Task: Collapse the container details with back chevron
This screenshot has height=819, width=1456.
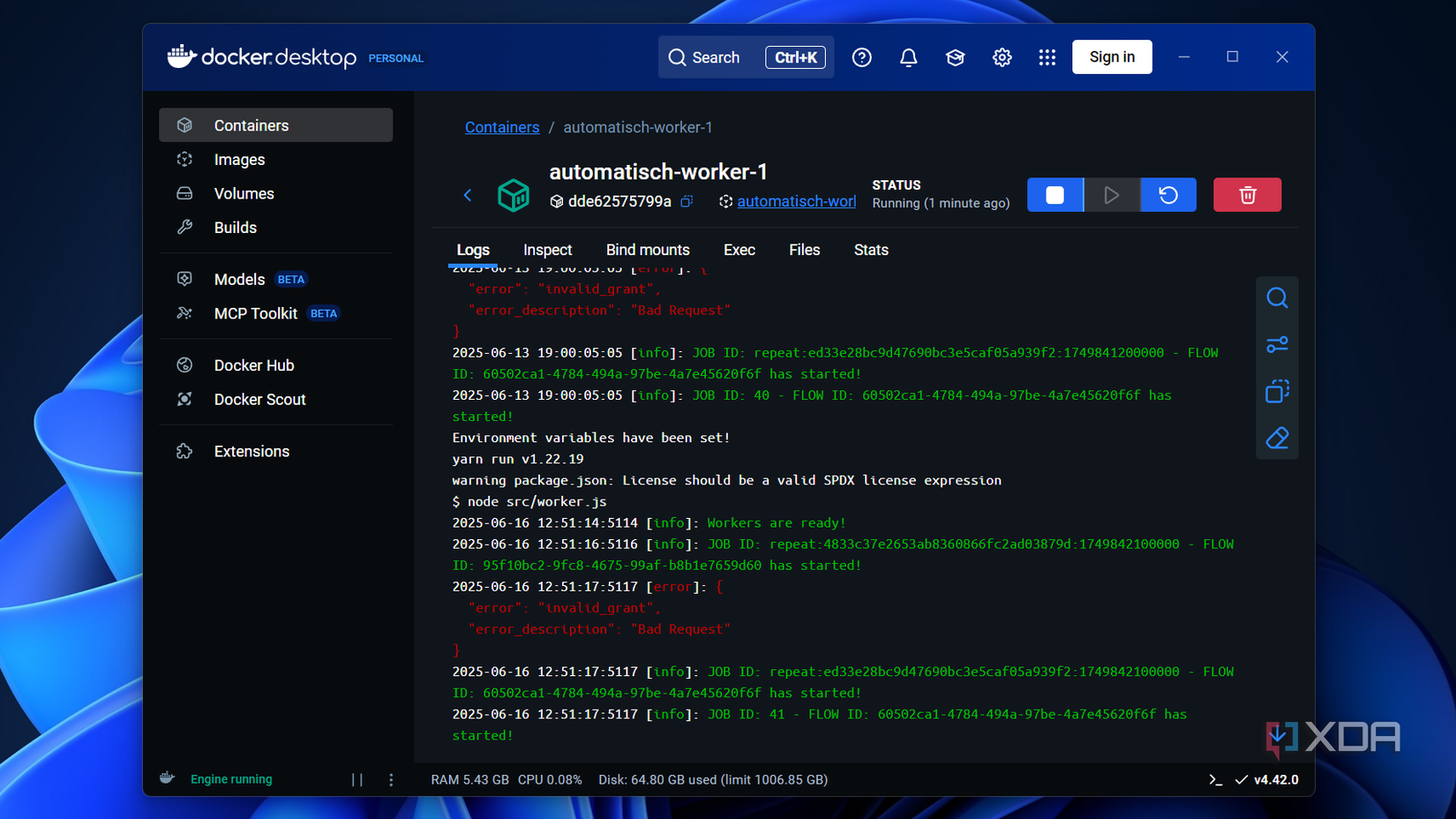Action: [x=468, y=194]
